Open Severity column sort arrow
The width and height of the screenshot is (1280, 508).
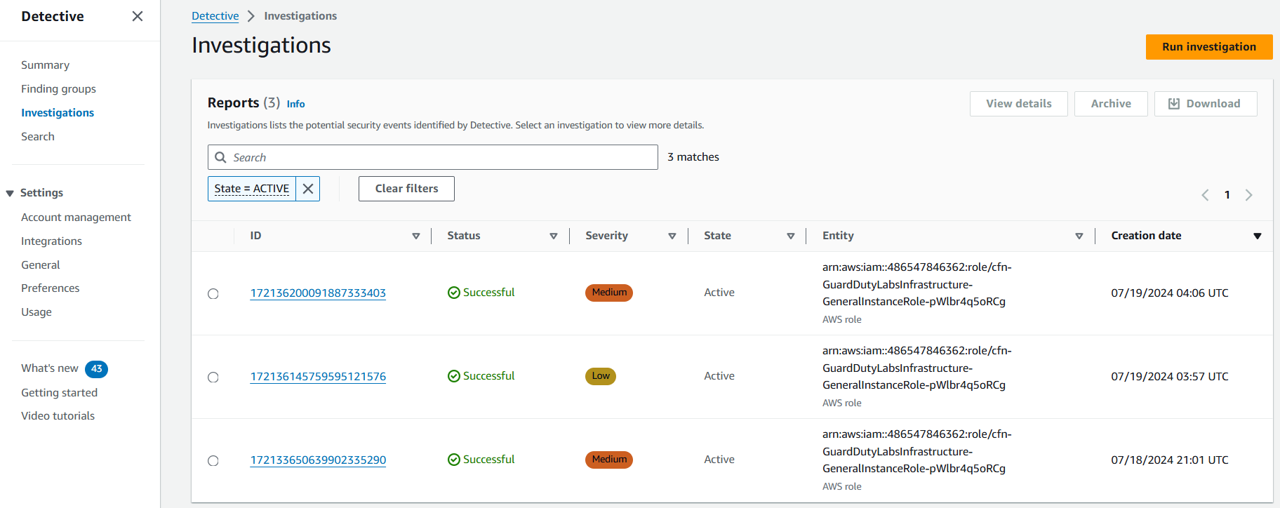(672, 236)
